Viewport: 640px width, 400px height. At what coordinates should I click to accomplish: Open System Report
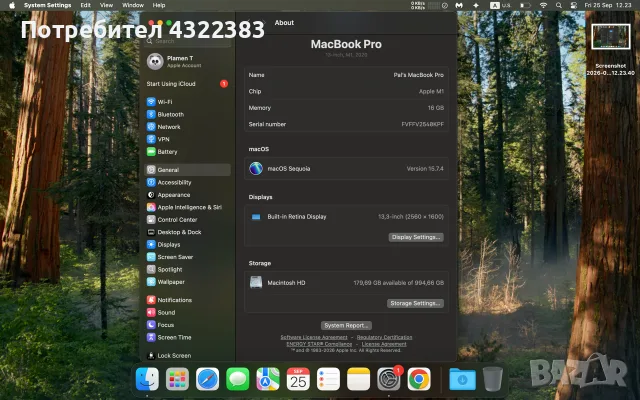(x=346, y=325)
